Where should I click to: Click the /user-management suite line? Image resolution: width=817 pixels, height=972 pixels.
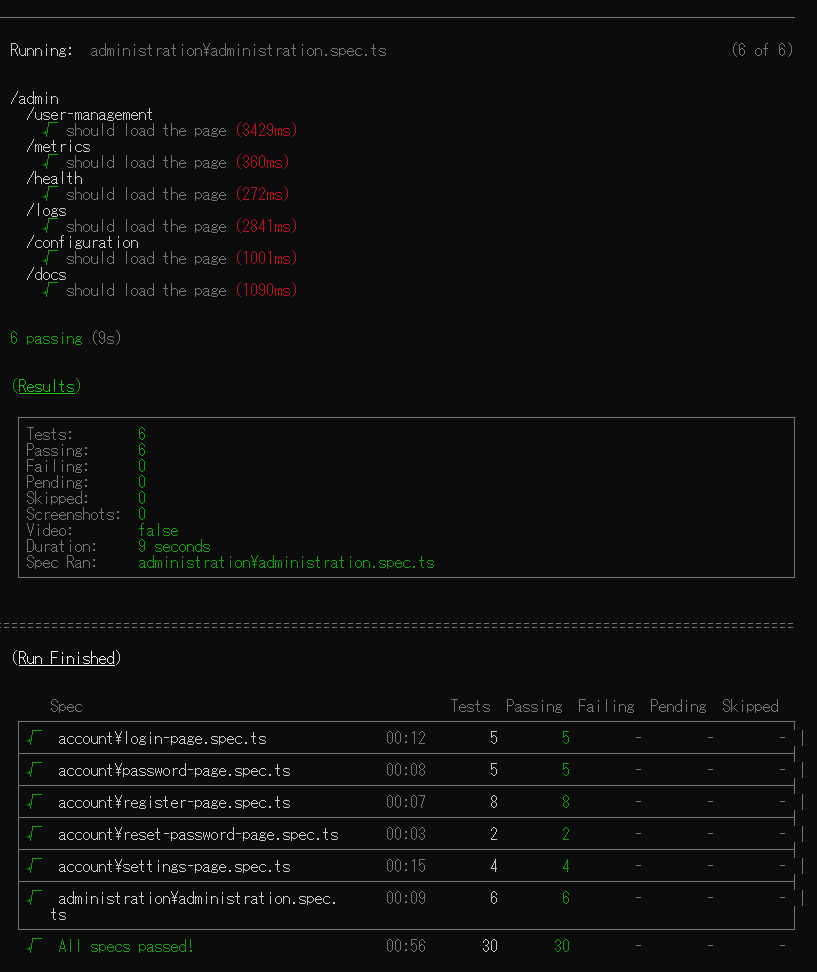point(89,115)
